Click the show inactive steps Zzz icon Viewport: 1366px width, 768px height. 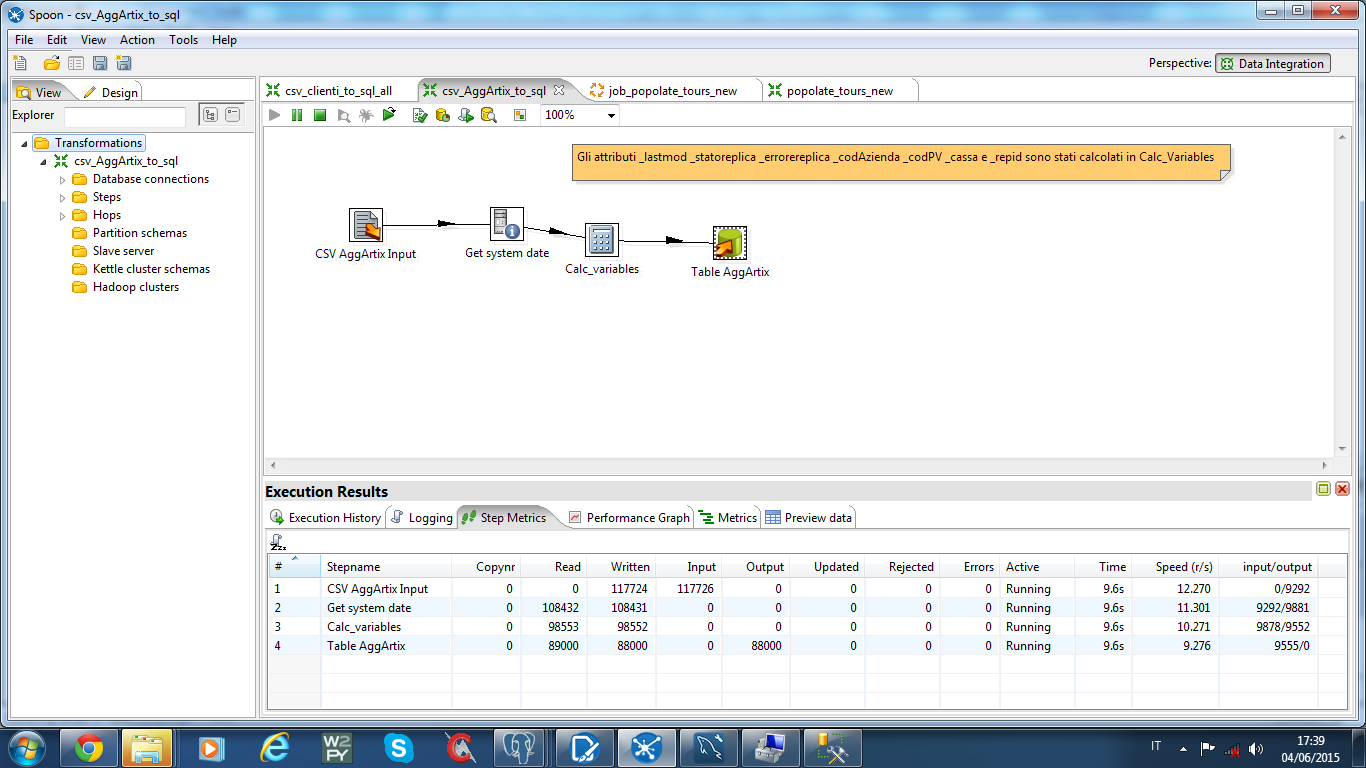point(278,542)
